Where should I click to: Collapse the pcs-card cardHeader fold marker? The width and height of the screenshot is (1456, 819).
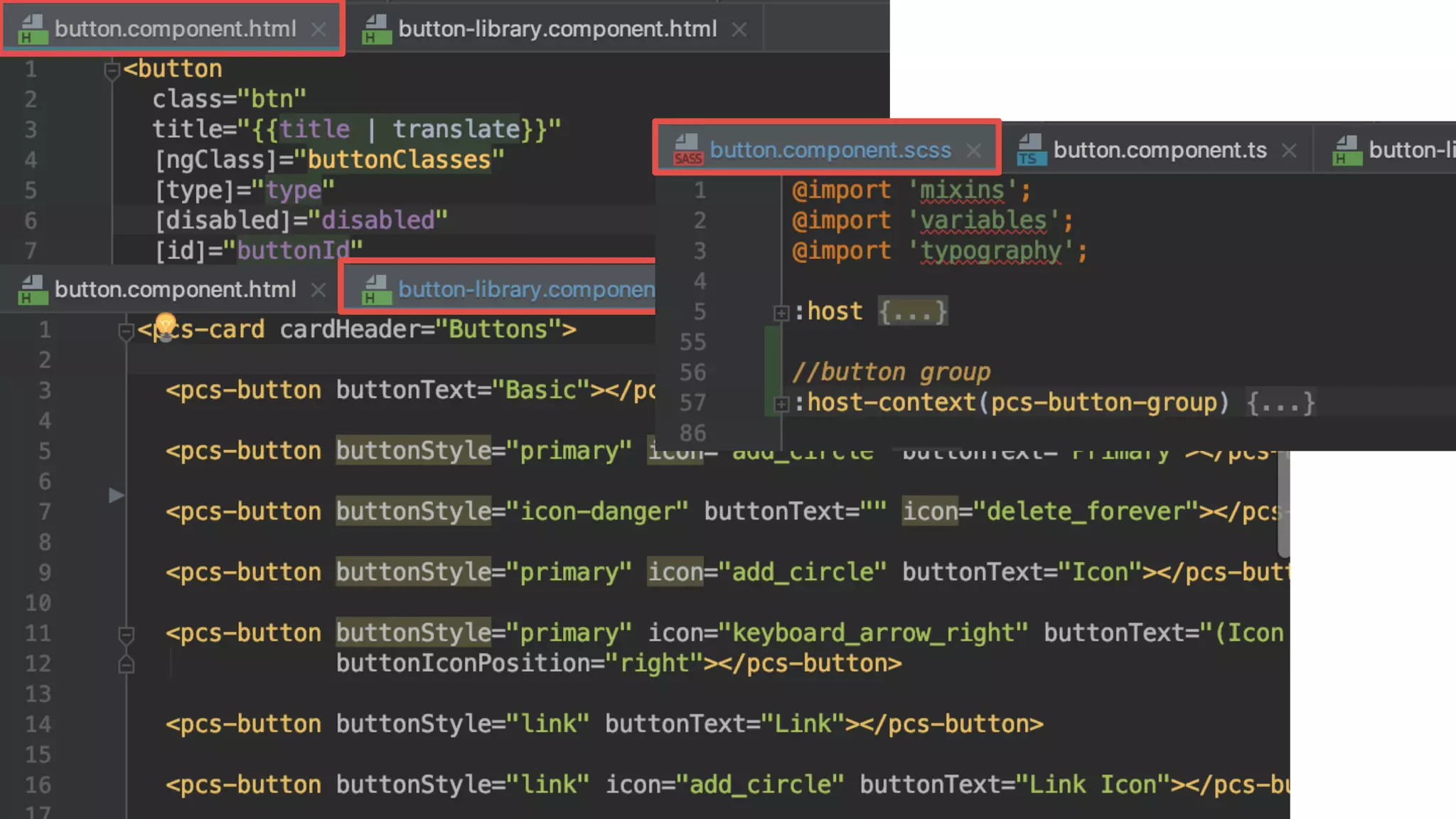point(126,331)
